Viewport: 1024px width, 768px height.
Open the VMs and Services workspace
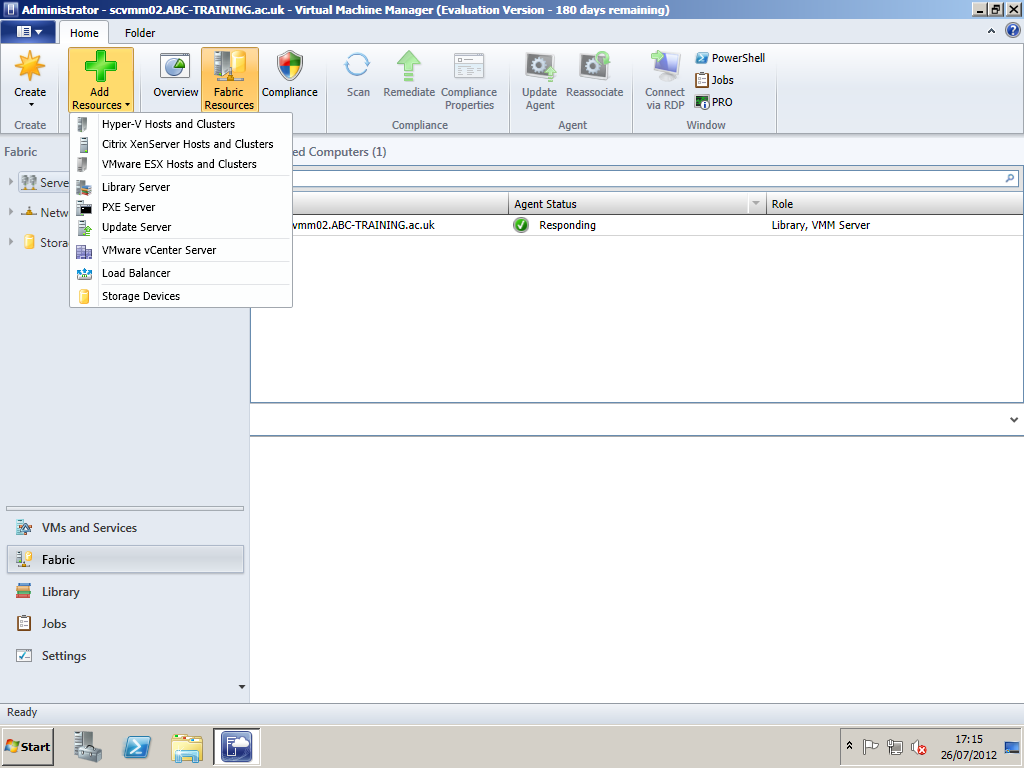point(125,528)
